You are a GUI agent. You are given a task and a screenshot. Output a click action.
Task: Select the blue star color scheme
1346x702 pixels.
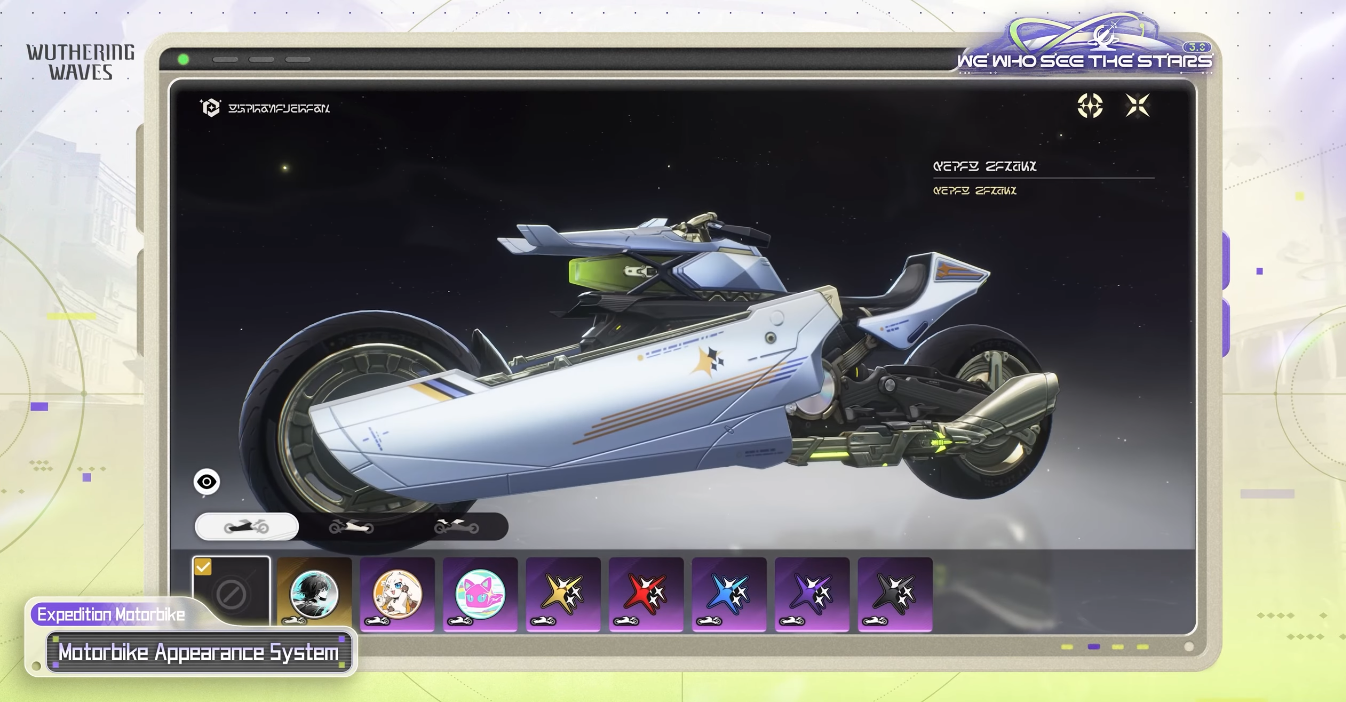(729, 594)
